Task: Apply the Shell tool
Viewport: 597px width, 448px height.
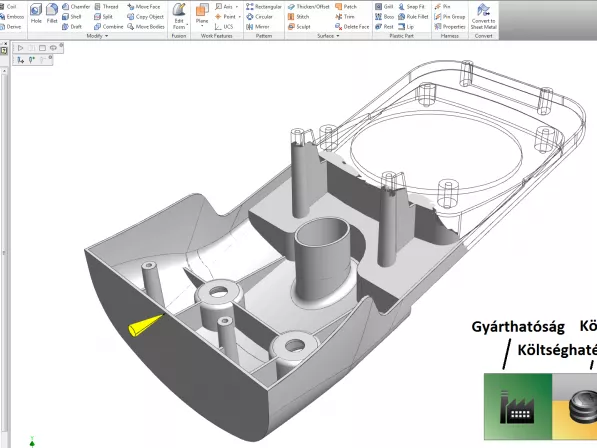Action: coord(72,17)
